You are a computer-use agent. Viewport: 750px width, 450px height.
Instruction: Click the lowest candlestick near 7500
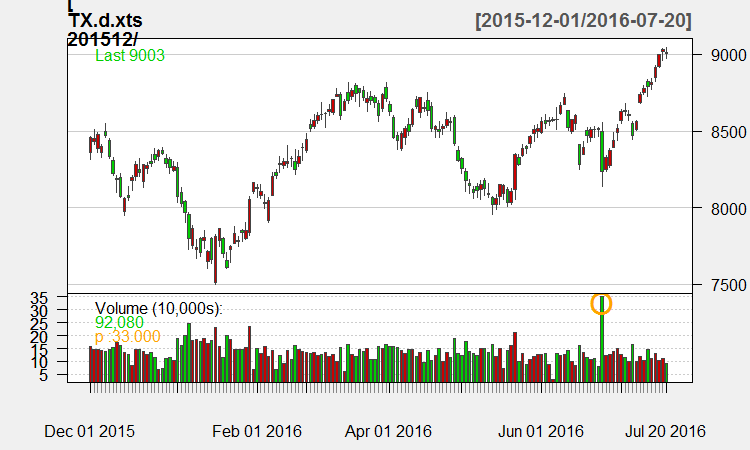(x=215, y=265)
